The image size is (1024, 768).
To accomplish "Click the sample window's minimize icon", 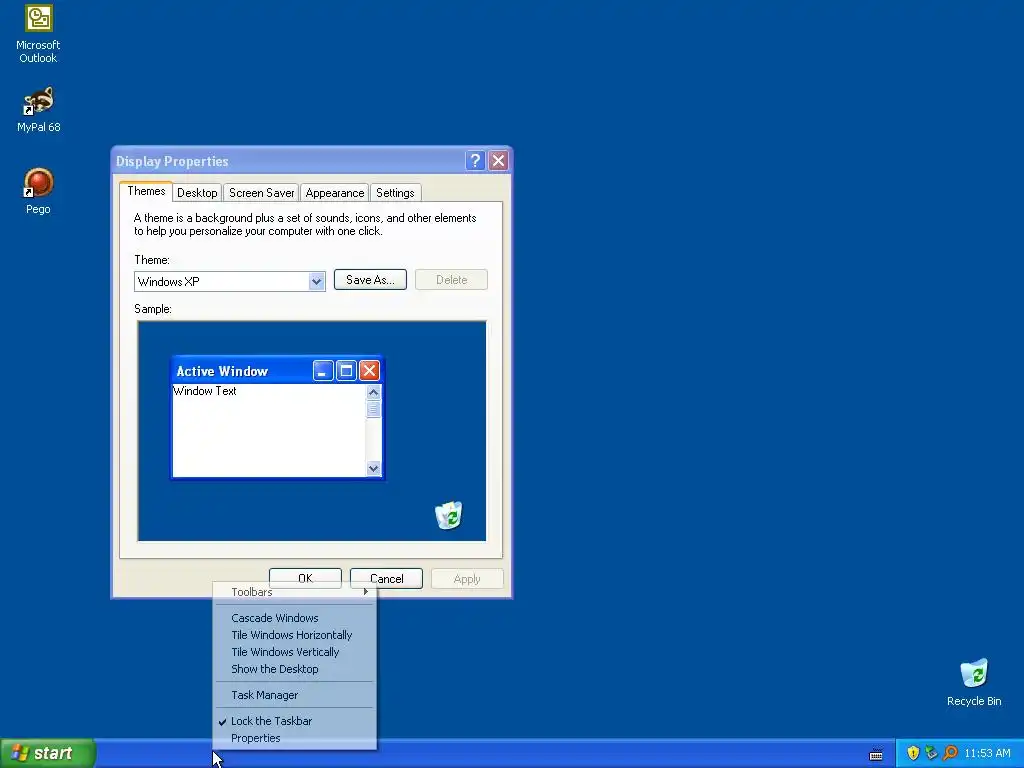I will (x=323, y=371).
